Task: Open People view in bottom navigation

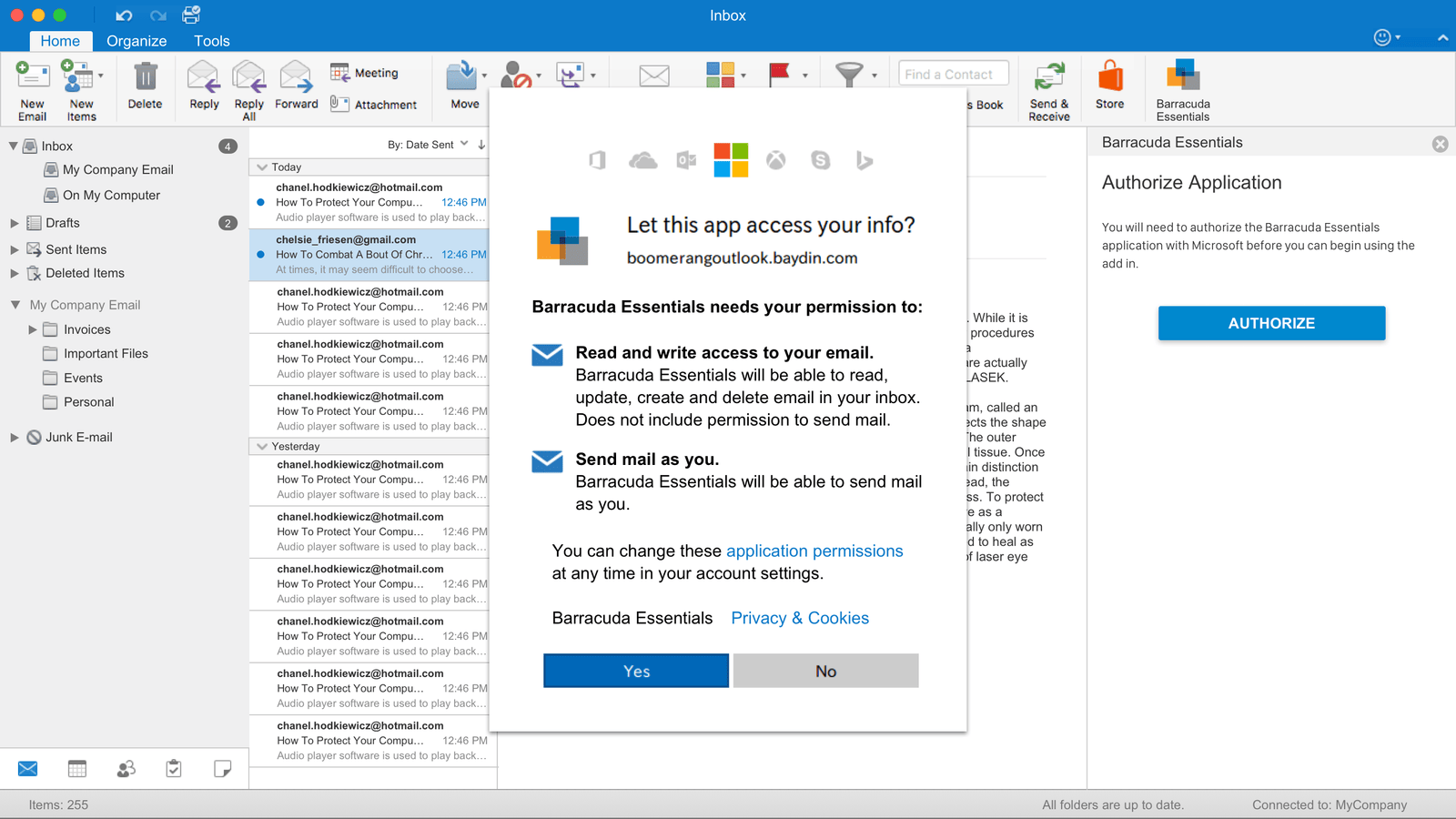Action: point(126,769)
